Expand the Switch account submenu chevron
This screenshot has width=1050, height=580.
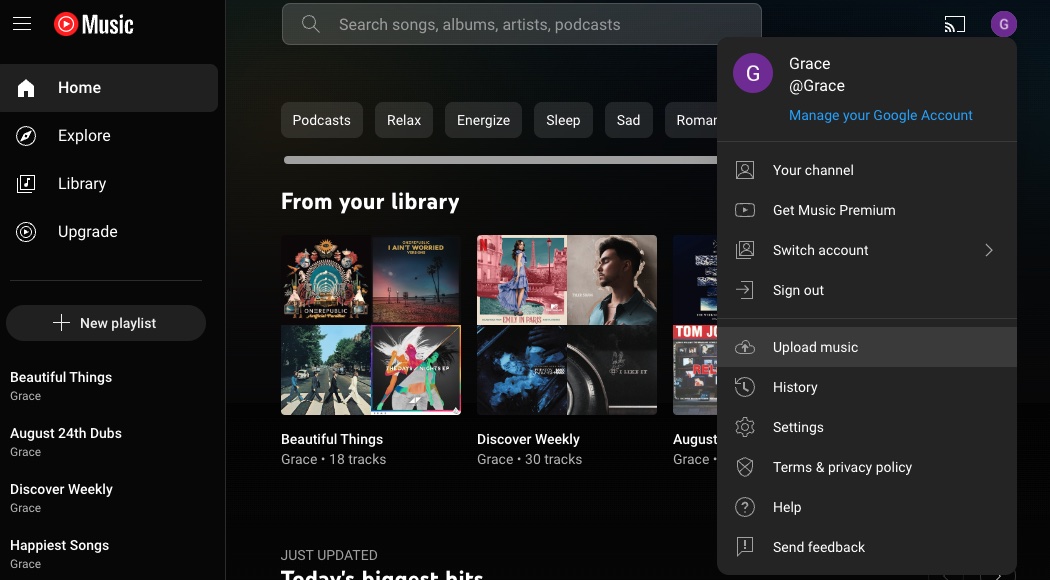(x=988, y=250)
